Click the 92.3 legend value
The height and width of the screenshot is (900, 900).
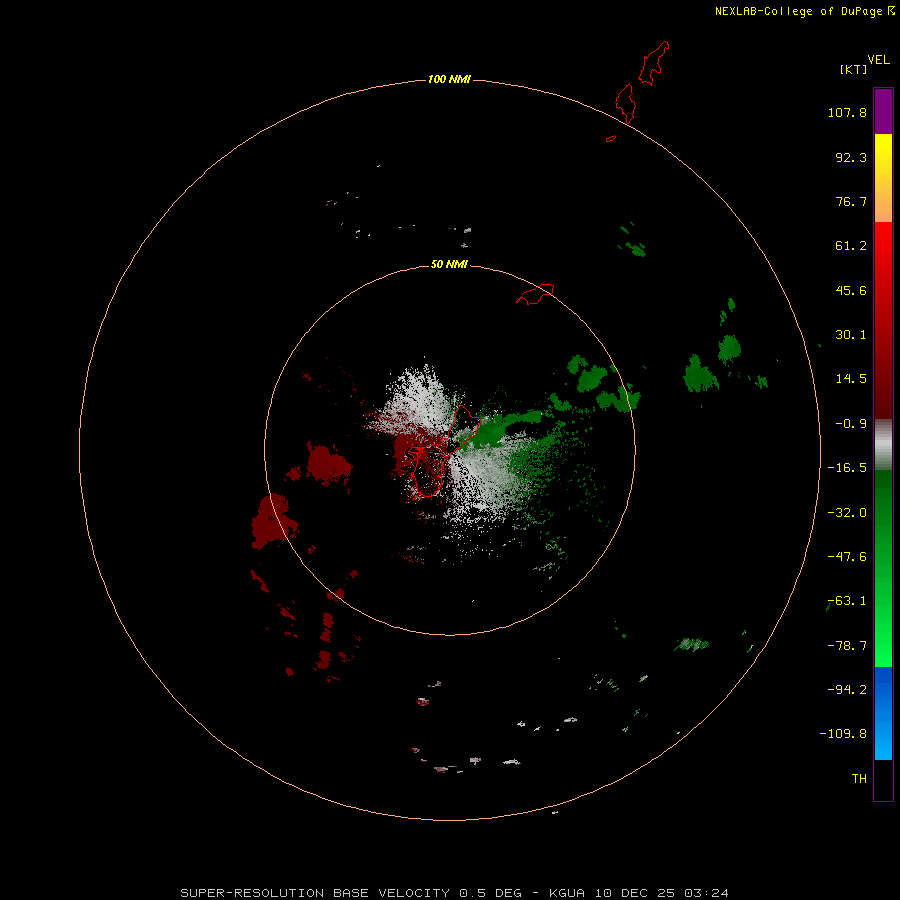(851, 157)
